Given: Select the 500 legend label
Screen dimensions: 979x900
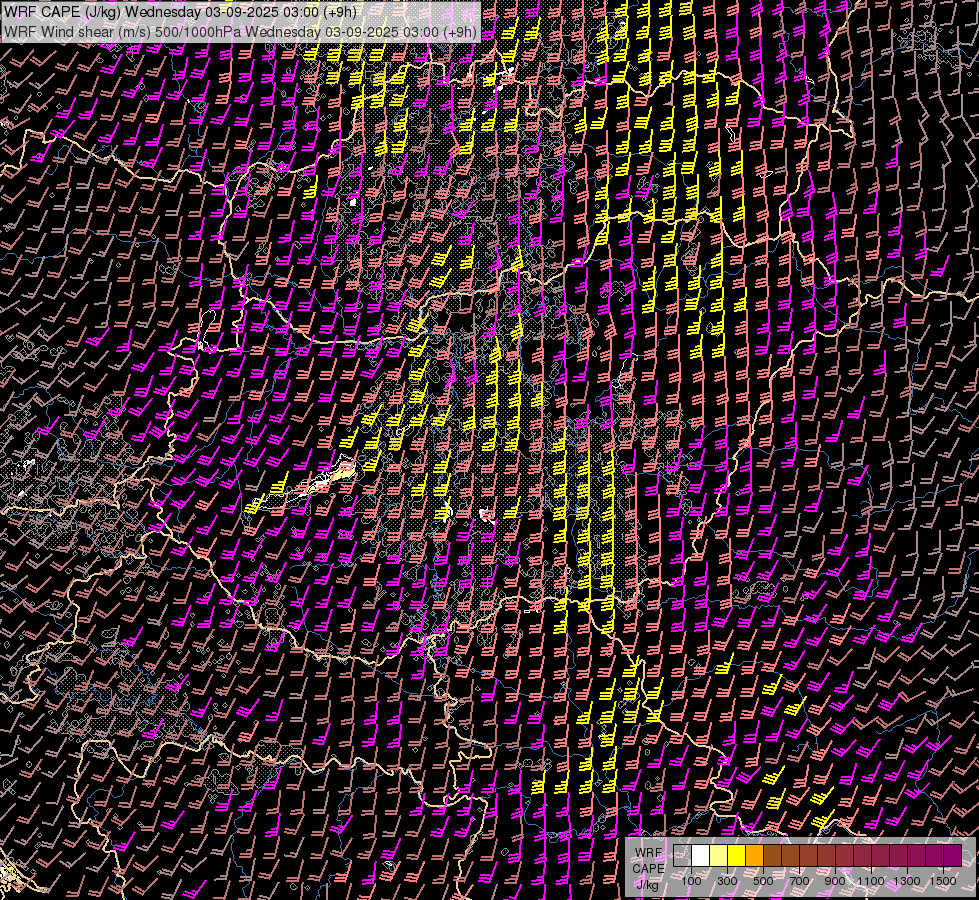Looking at the screenshot, I should tap(763, 881).
